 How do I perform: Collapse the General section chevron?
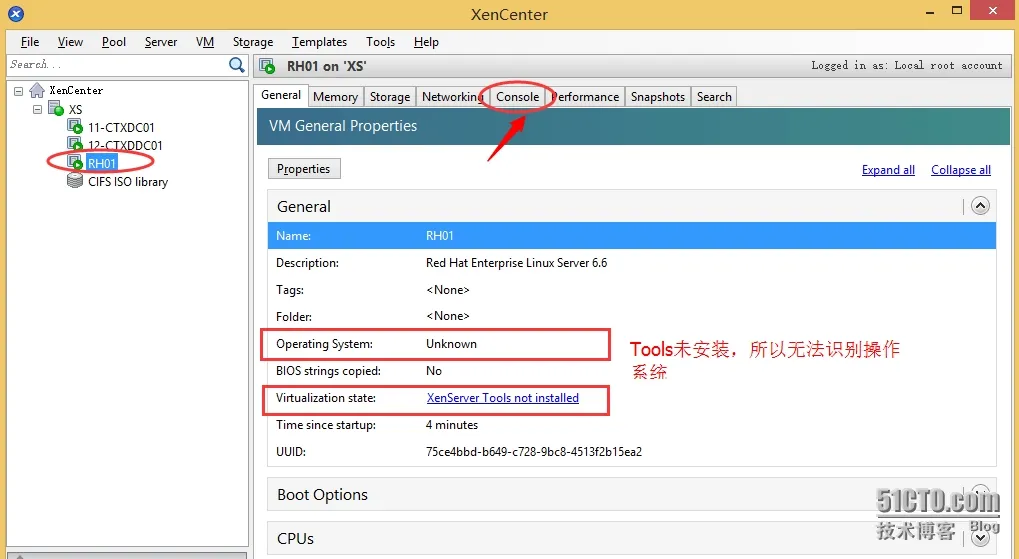980,206
